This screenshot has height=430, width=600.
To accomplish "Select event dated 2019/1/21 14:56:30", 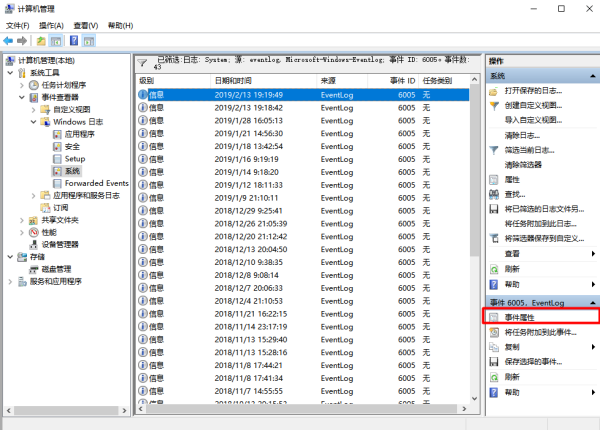I will click(248, 132).
